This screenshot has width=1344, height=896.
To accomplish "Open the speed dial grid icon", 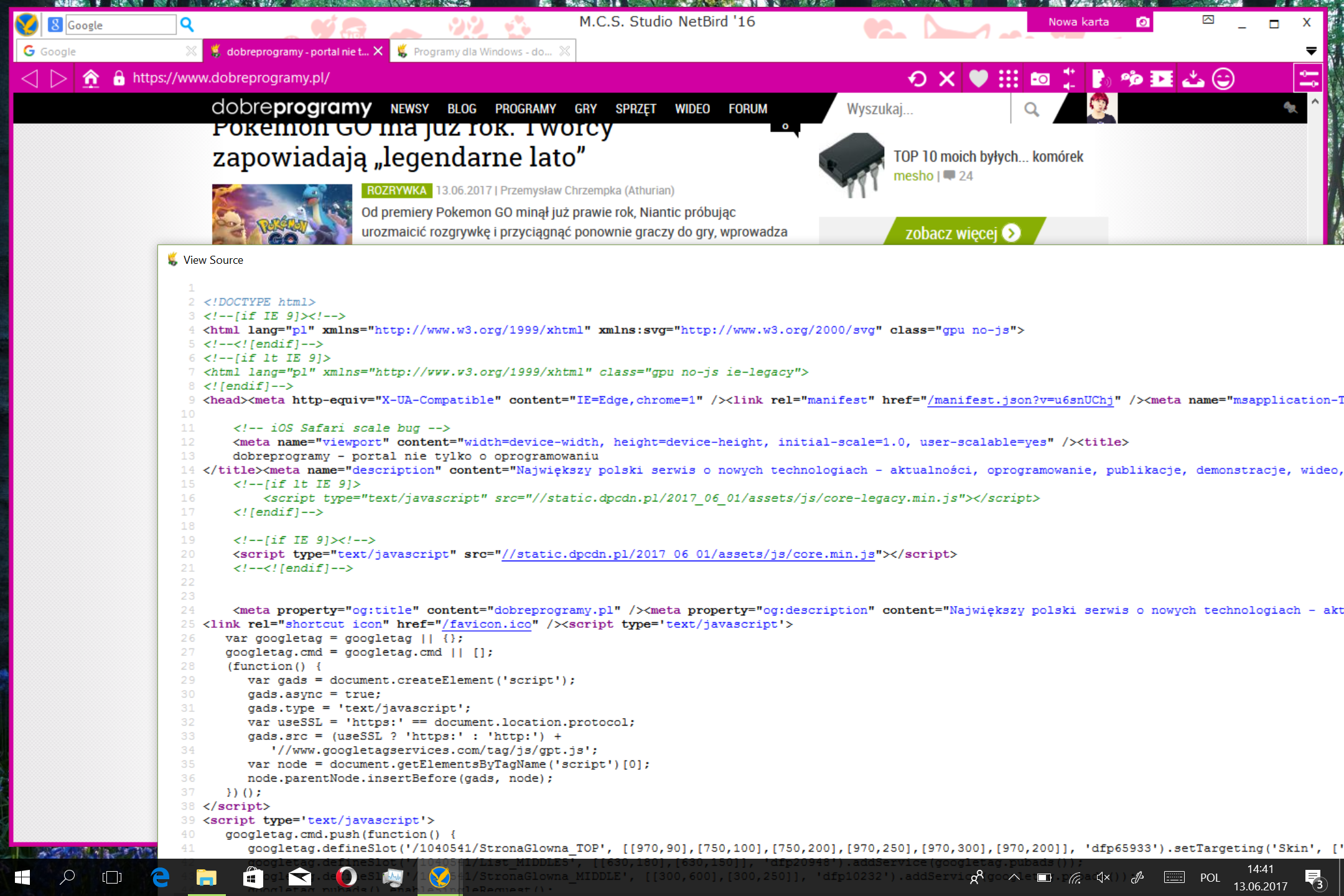I will (1008, 79).
